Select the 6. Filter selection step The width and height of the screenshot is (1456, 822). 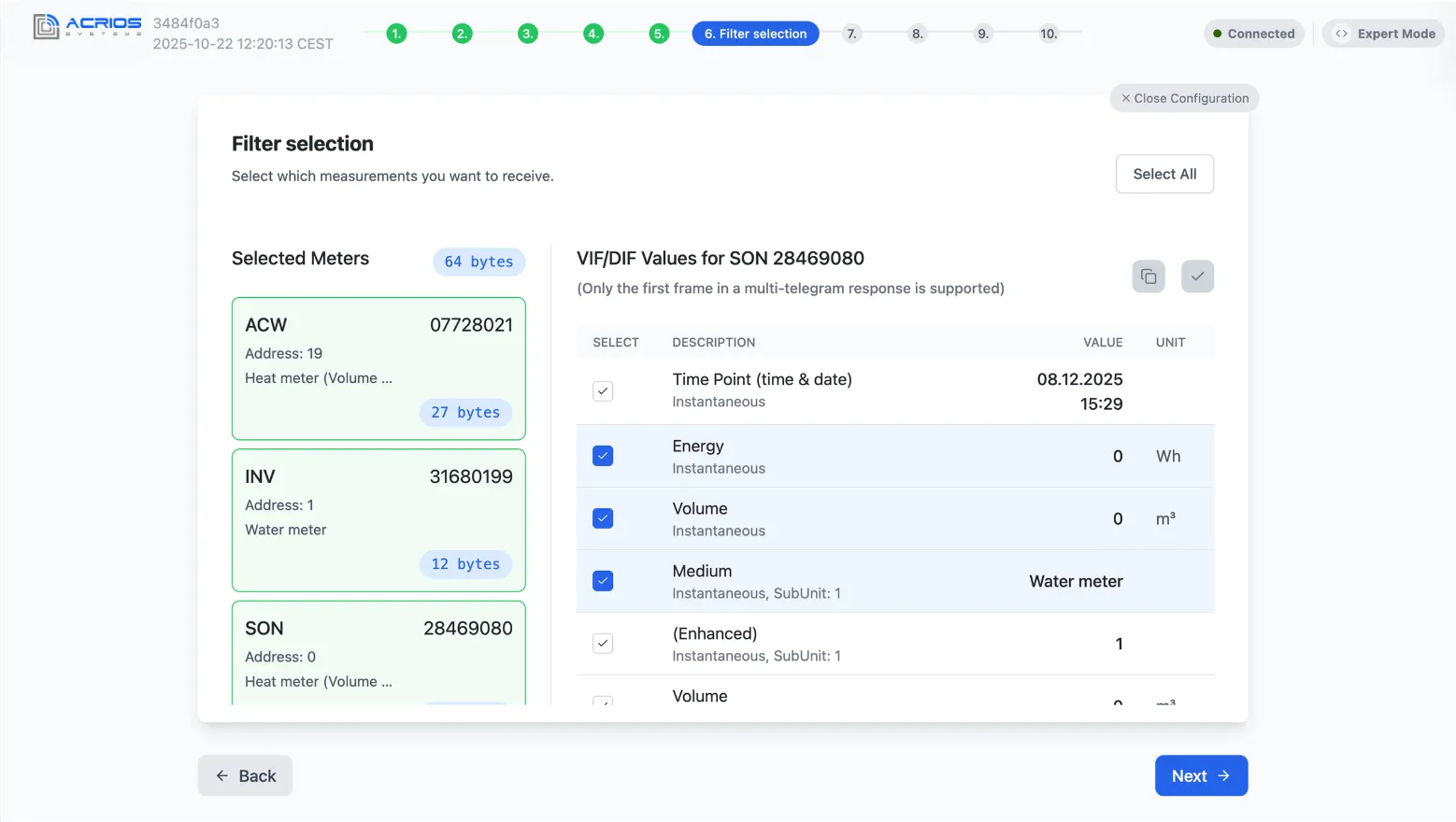(x=755, y=34)
